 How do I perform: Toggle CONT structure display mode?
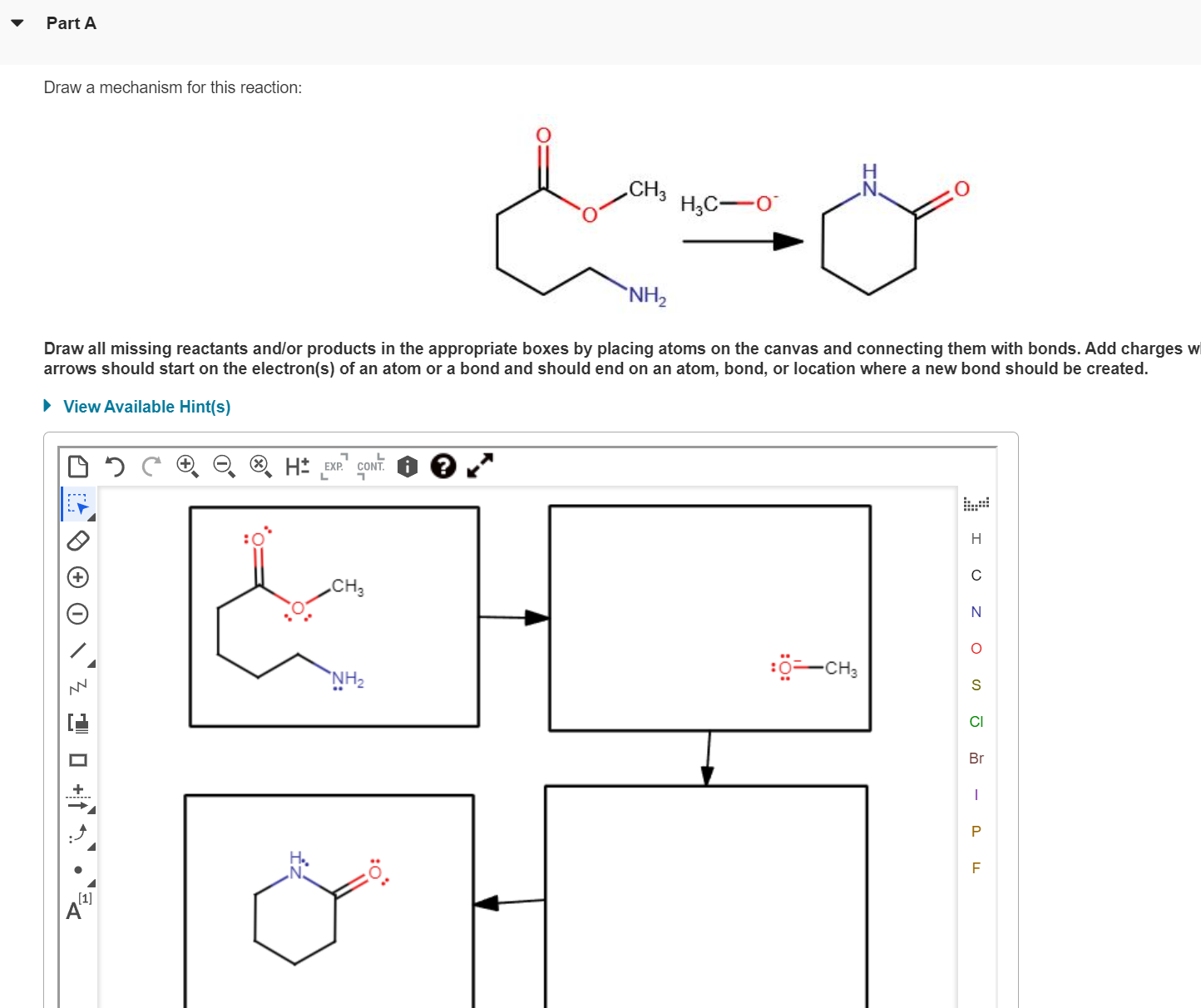coord(371,467)
